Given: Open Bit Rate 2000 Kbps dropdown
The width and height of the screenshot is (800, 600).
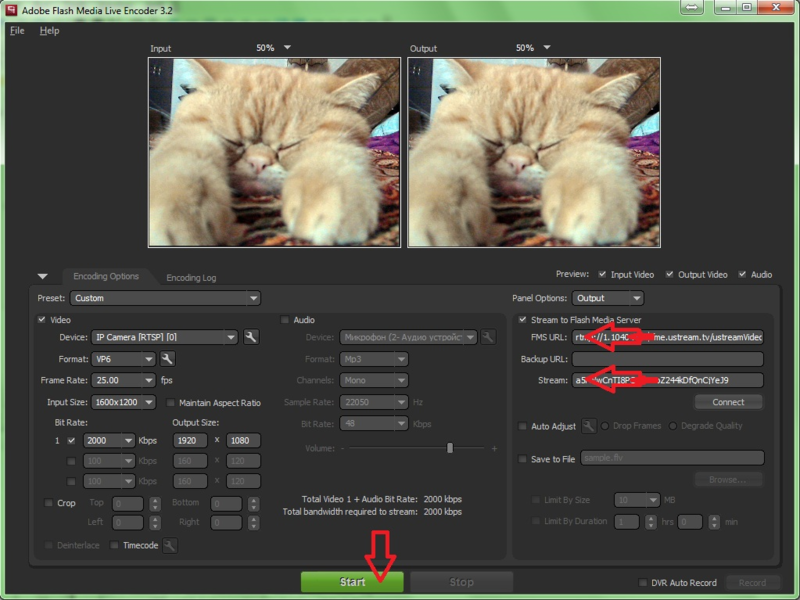Looking at the screenshot, I should point(109,440).
